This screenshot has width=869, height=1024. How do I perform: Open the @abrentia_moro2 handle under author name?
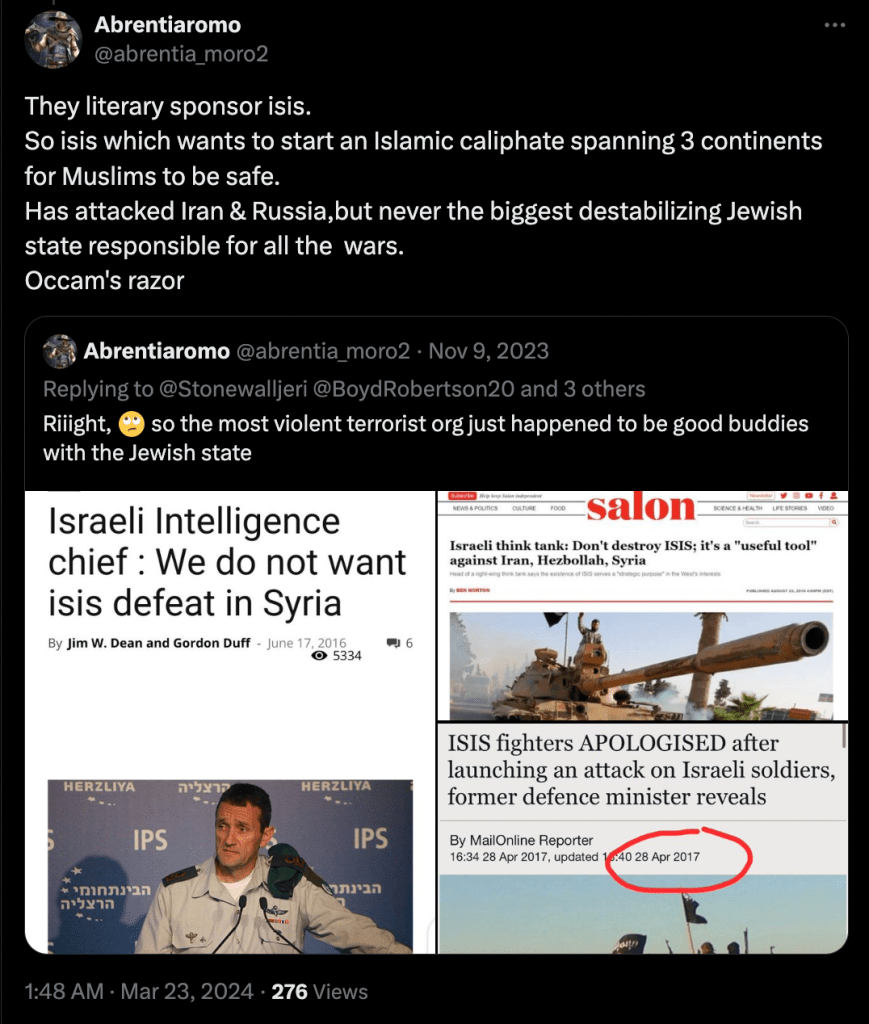click(182, 54)
